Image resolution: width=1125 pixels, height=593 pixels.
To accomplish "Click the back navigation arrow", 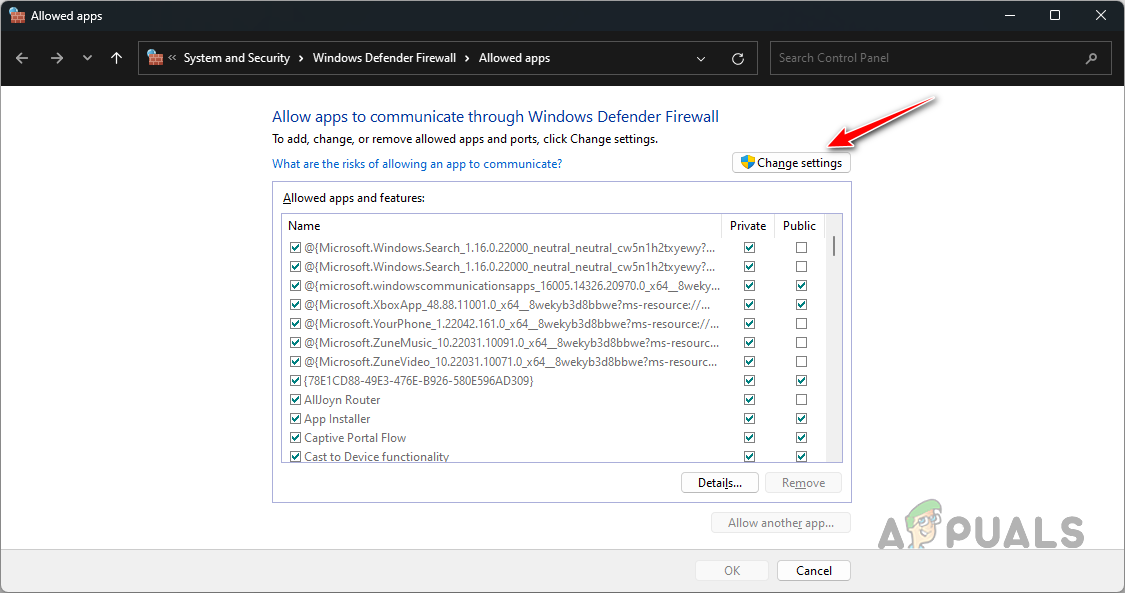I will (x=22, y=58).
